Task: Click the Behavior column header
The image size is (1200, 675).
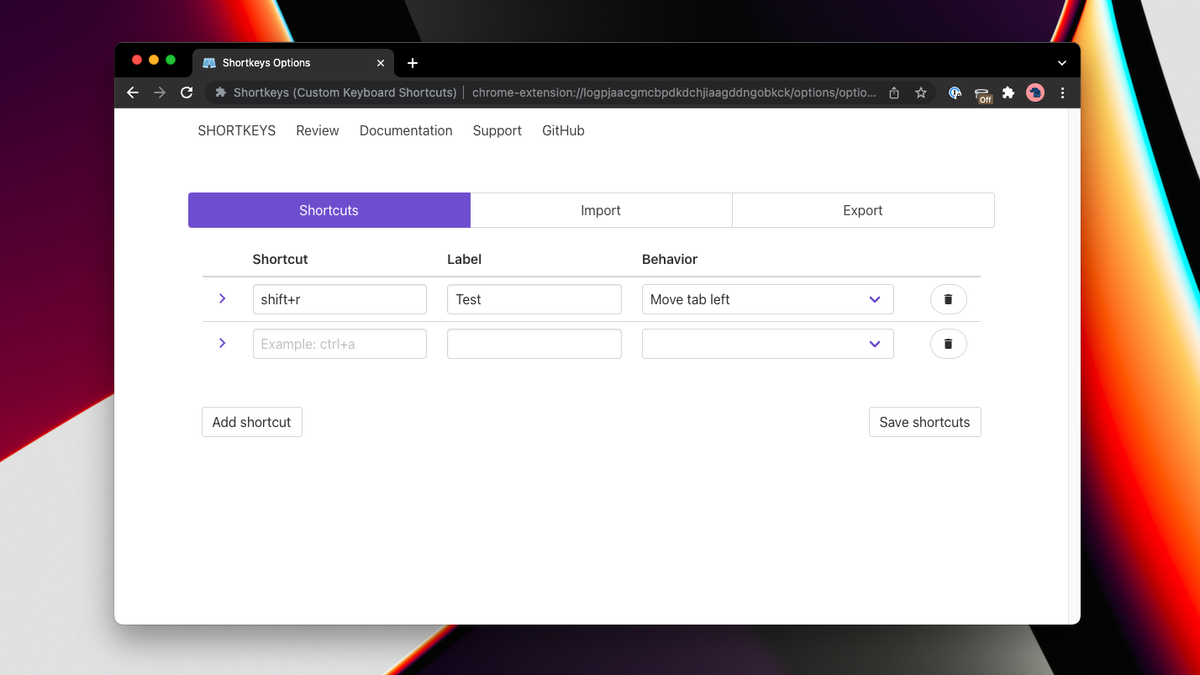Action: click(670, 259)
